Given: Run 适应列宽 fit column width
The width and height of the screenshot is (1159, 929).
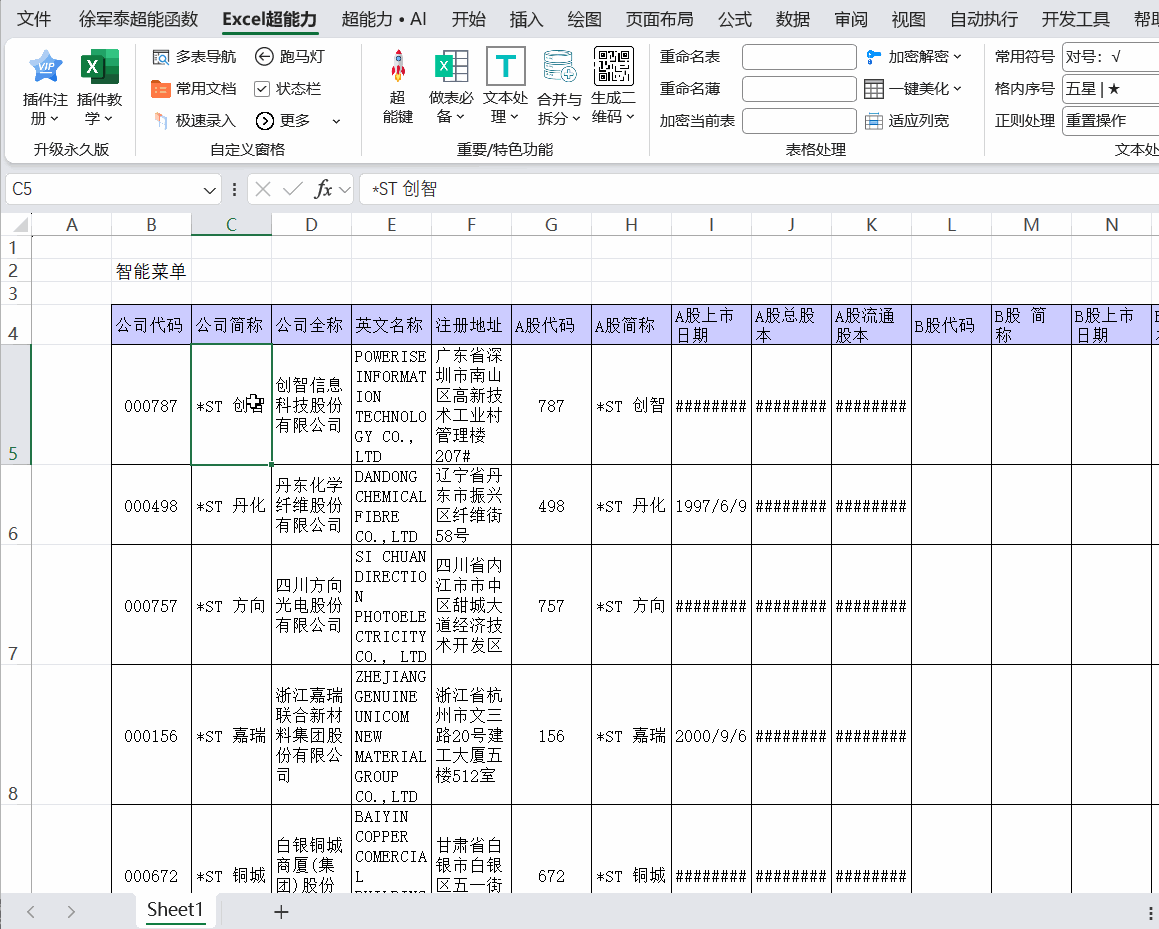Looking at the screenshot, I should [x=907, y=120].
